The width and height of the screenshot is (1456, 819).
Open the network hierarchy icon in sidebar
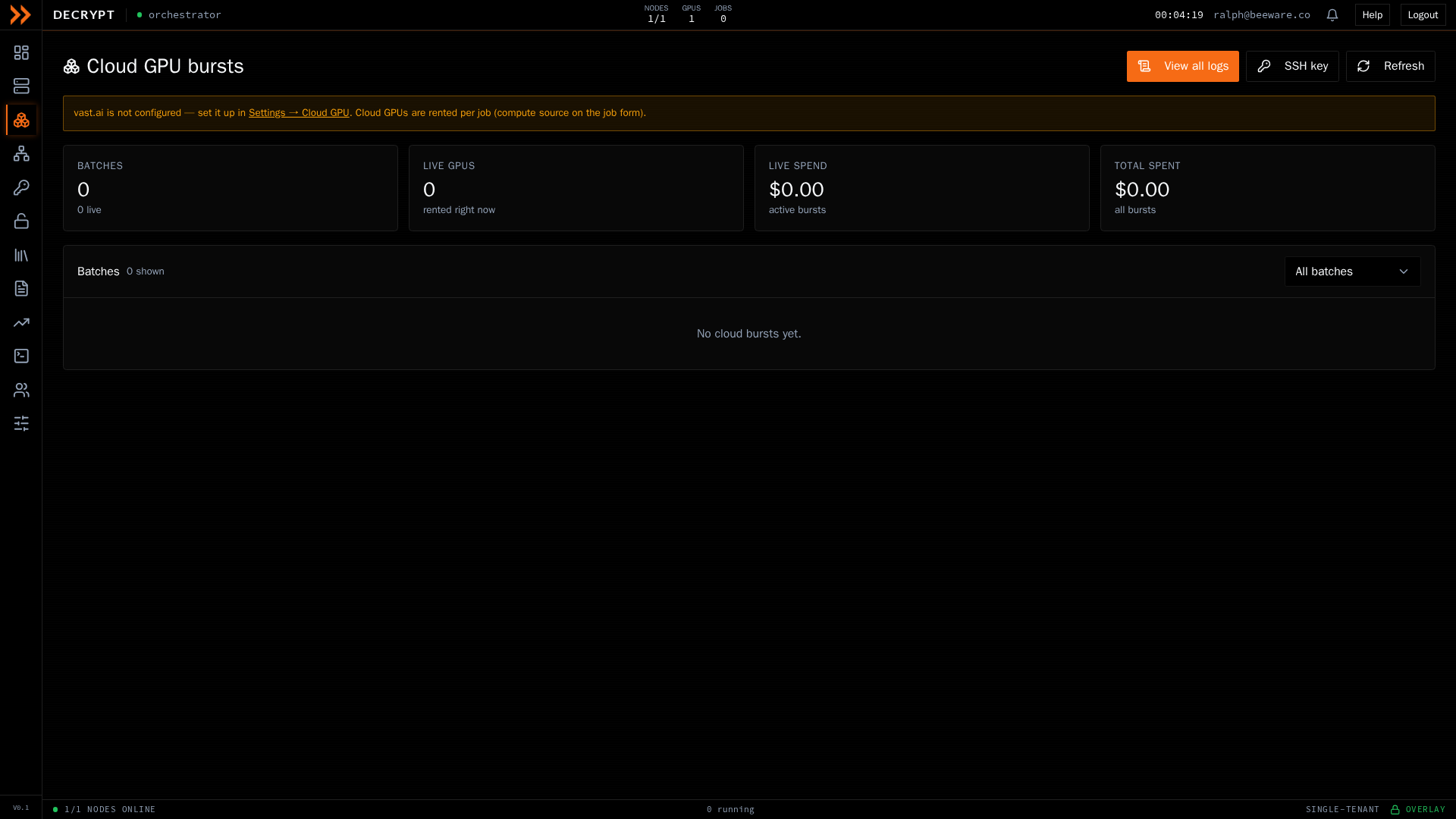click(x=21, y=153)
